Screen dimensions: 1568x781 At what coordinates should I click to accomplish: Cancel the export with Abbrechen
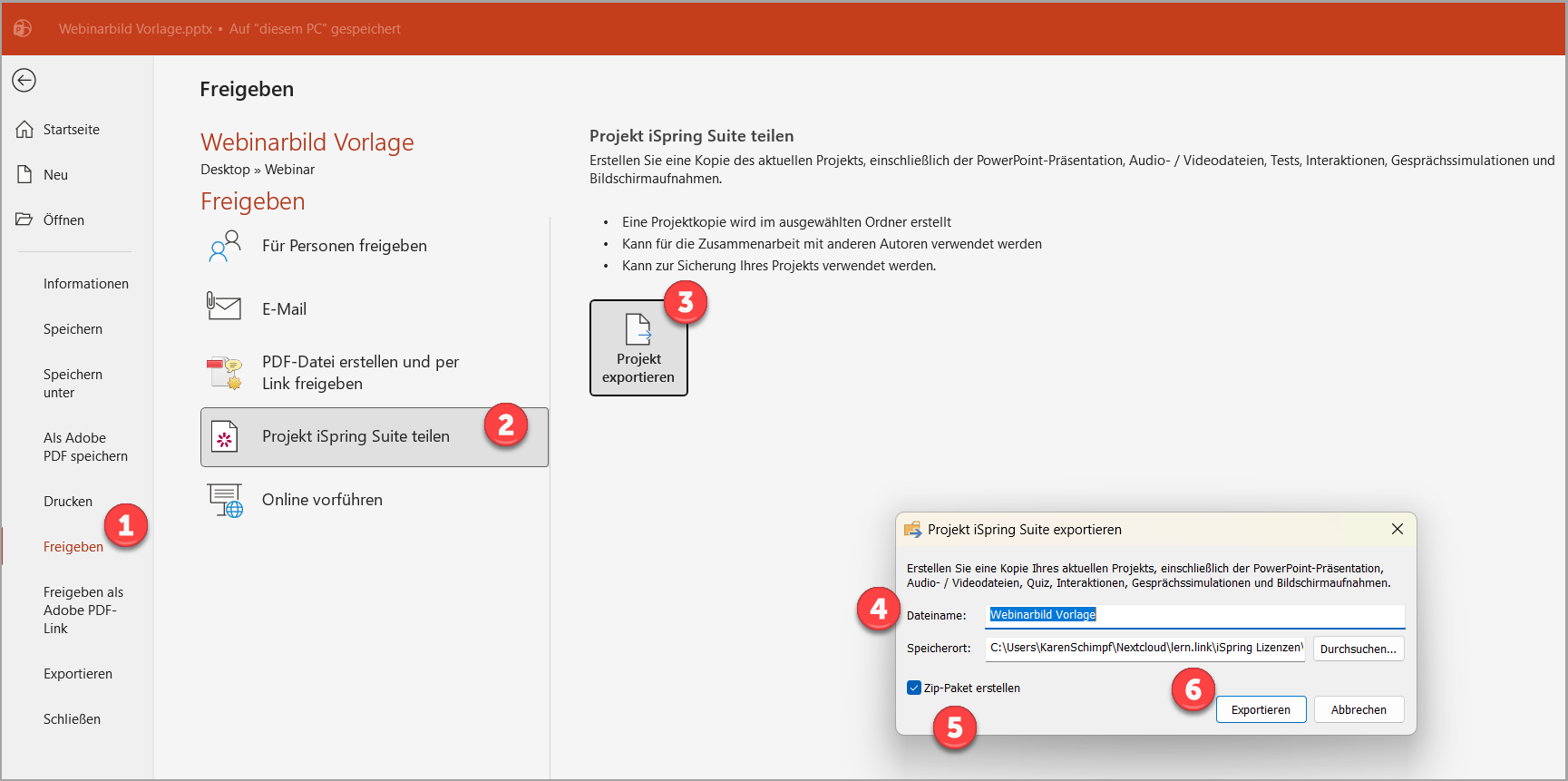coord(1359,709)
